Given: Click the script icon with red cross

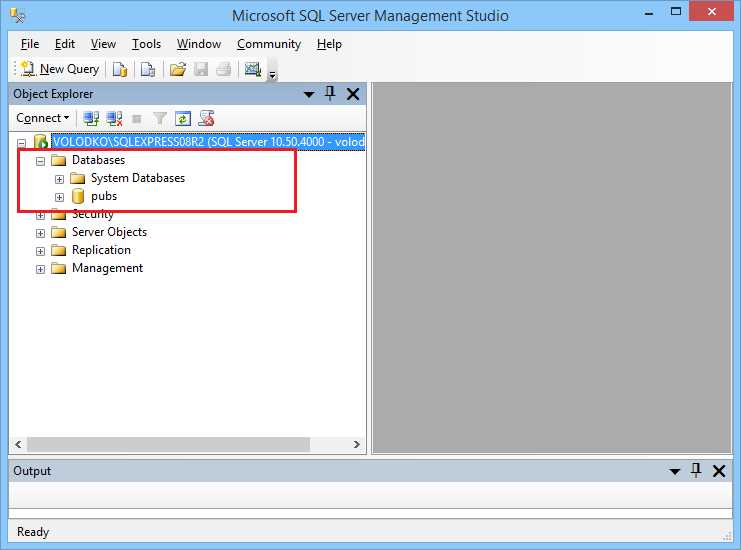Looking at the screenshot, I should point(206,119).
